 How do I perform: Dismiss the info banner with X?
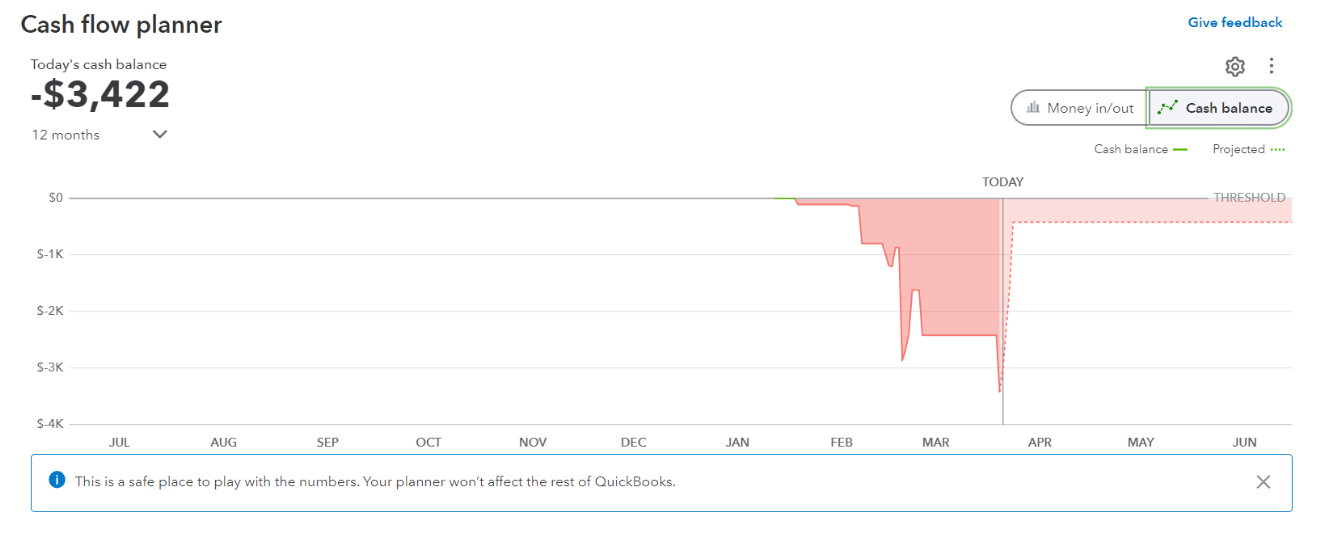[x=1263, y=482]
